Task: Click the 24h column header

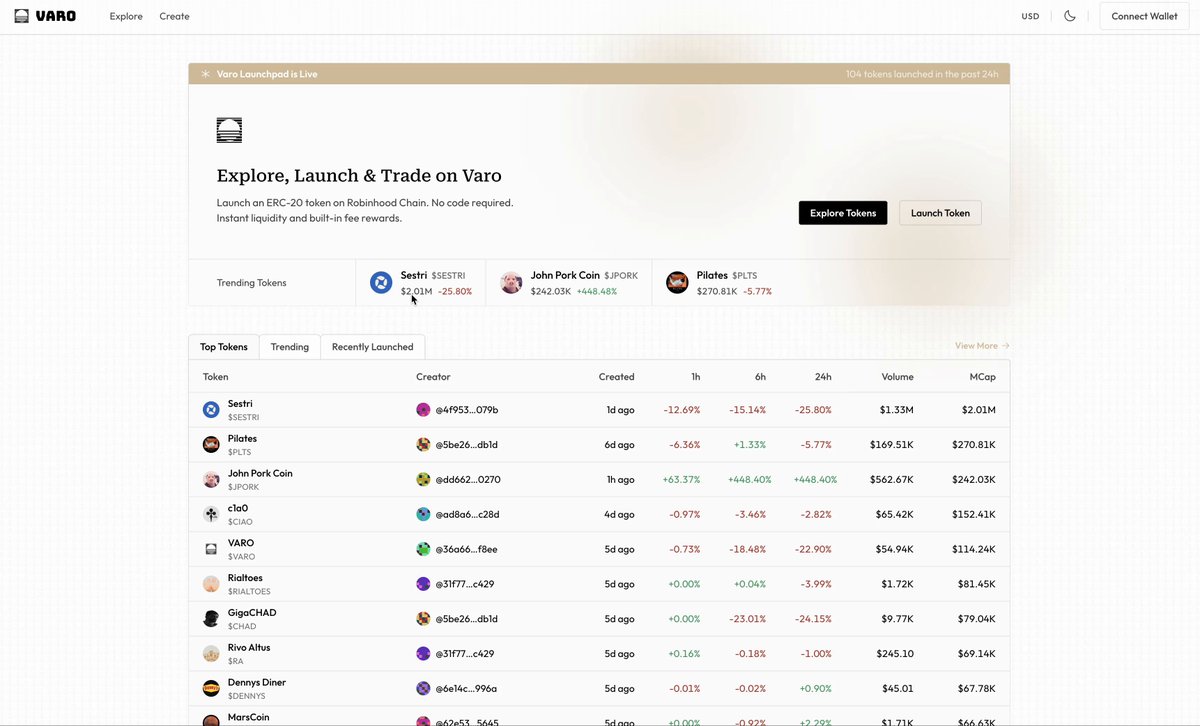Action: (823, 377)
